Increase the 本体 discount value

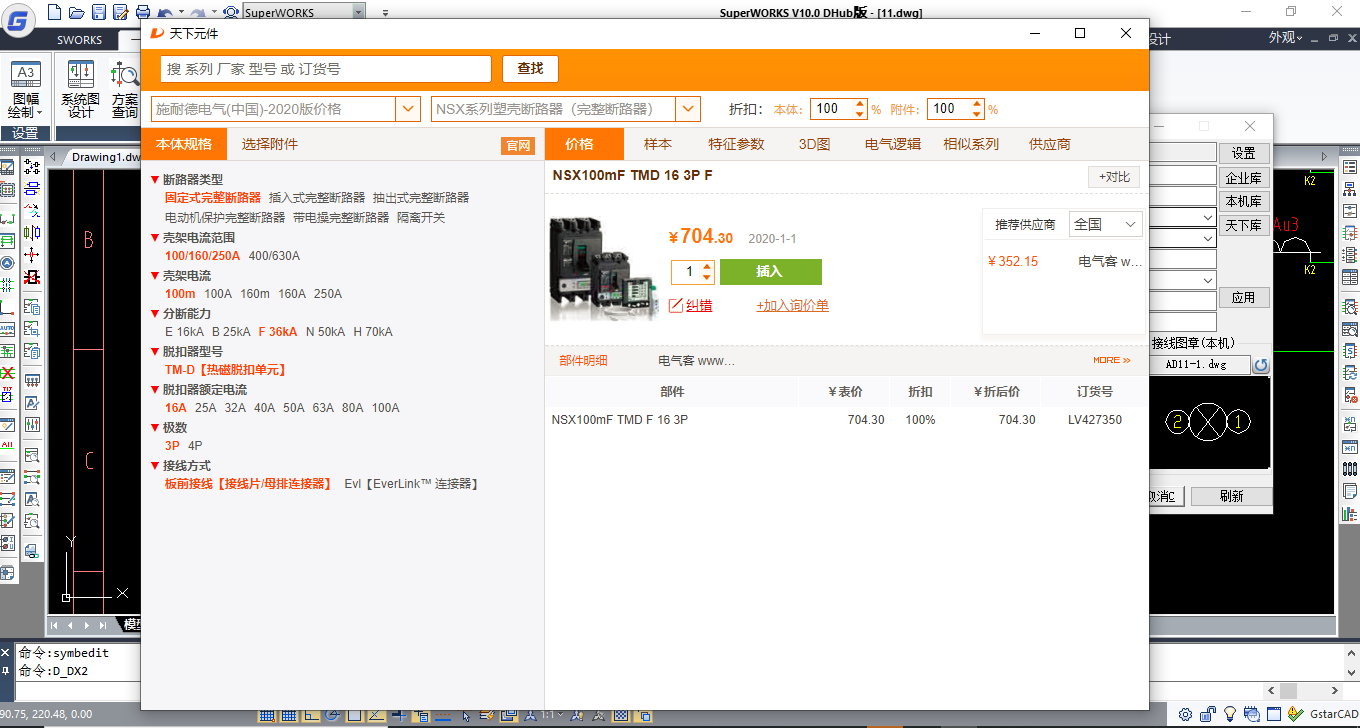pyautogui.click(x=859, y=104)
